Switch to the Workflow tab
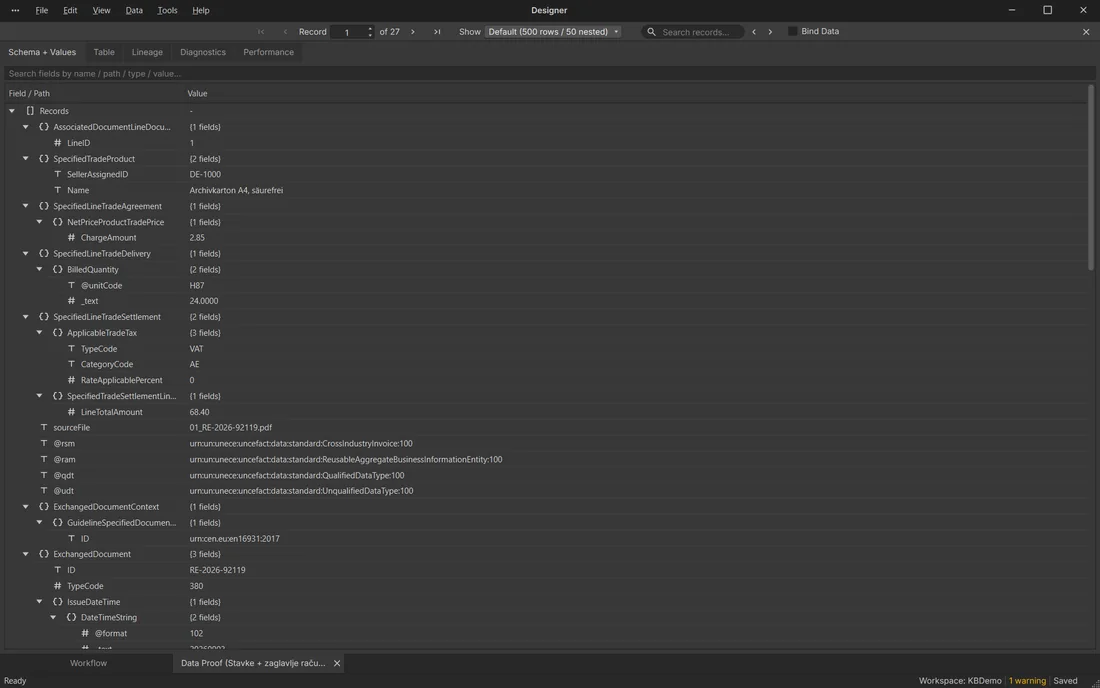Image resolution: width=1100 pixels, height=688 pixels. [x=88, y=663]
